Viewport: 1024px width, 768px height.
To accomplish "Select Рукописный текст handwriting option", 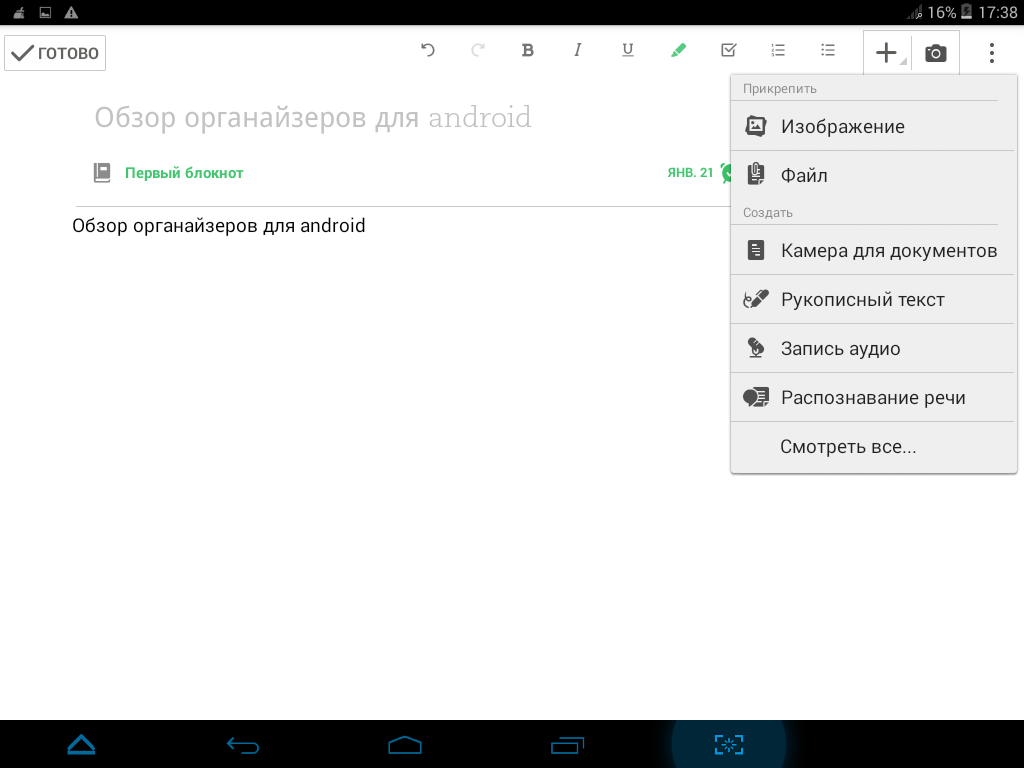I will [862, 300].
